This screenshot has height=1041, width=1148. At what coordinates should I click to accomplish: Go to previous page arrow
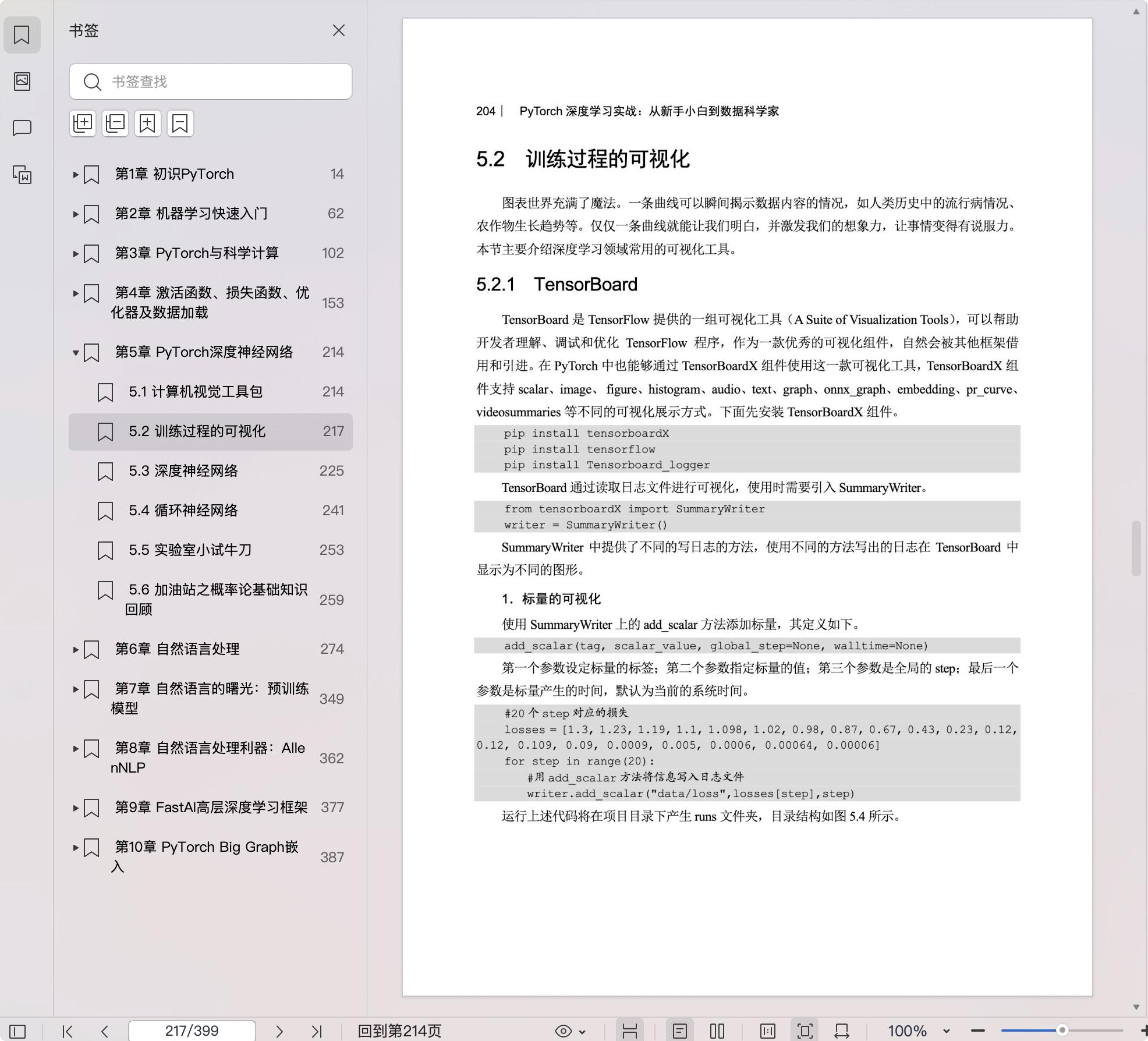(105, 1031)
